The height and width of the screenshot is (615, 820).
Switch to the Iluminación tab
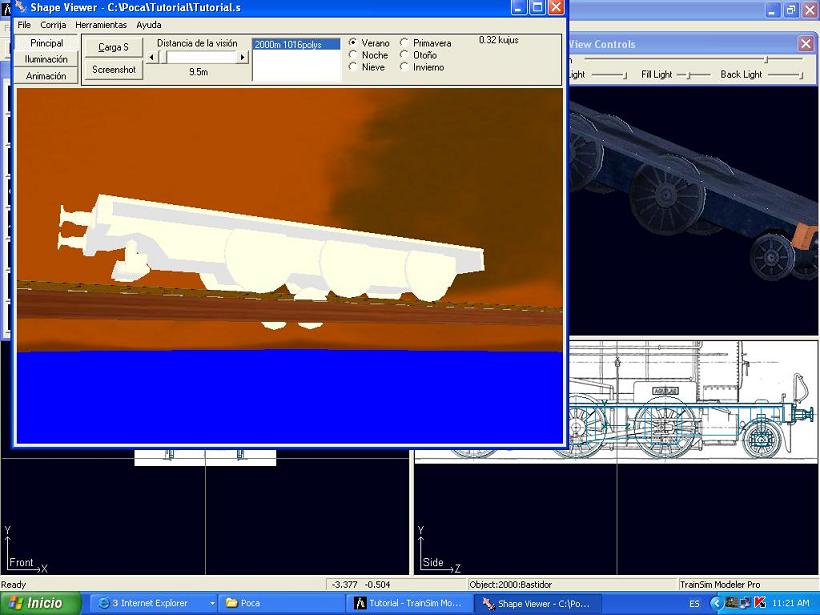click(x=46, y=59)
